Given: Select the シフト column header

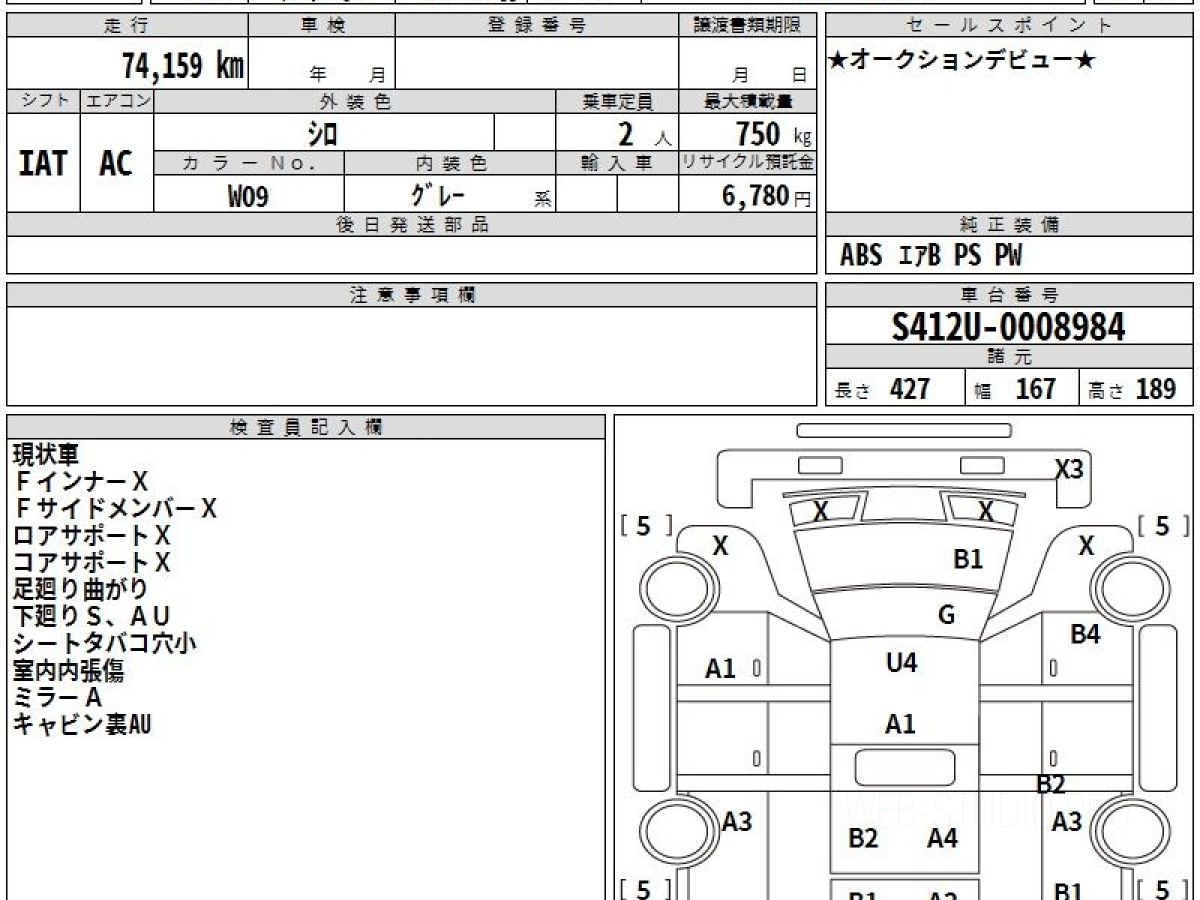Looking at the screenshot, I should click(x=43, y=101).
